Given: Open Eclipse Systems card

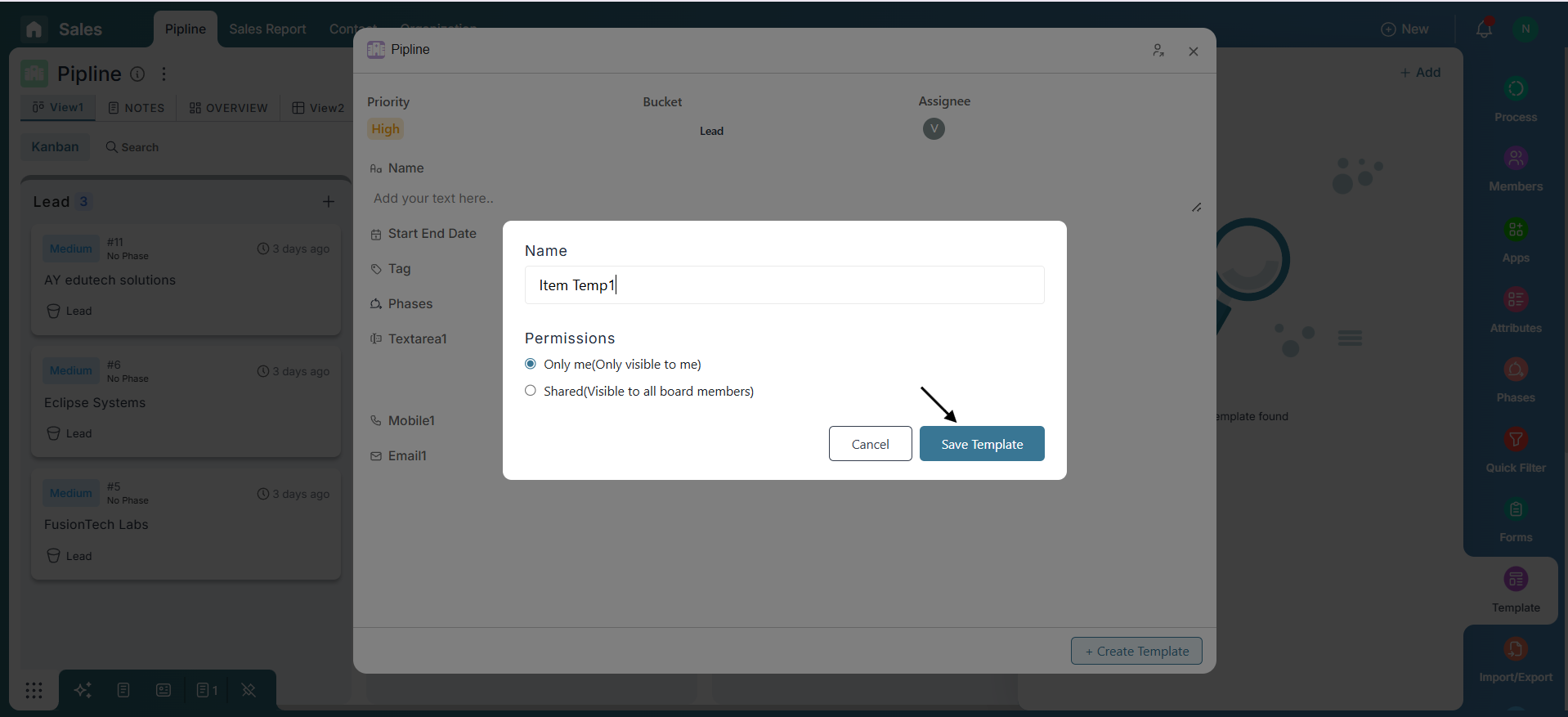Looking at the screenshot, I should click(186, 402).
